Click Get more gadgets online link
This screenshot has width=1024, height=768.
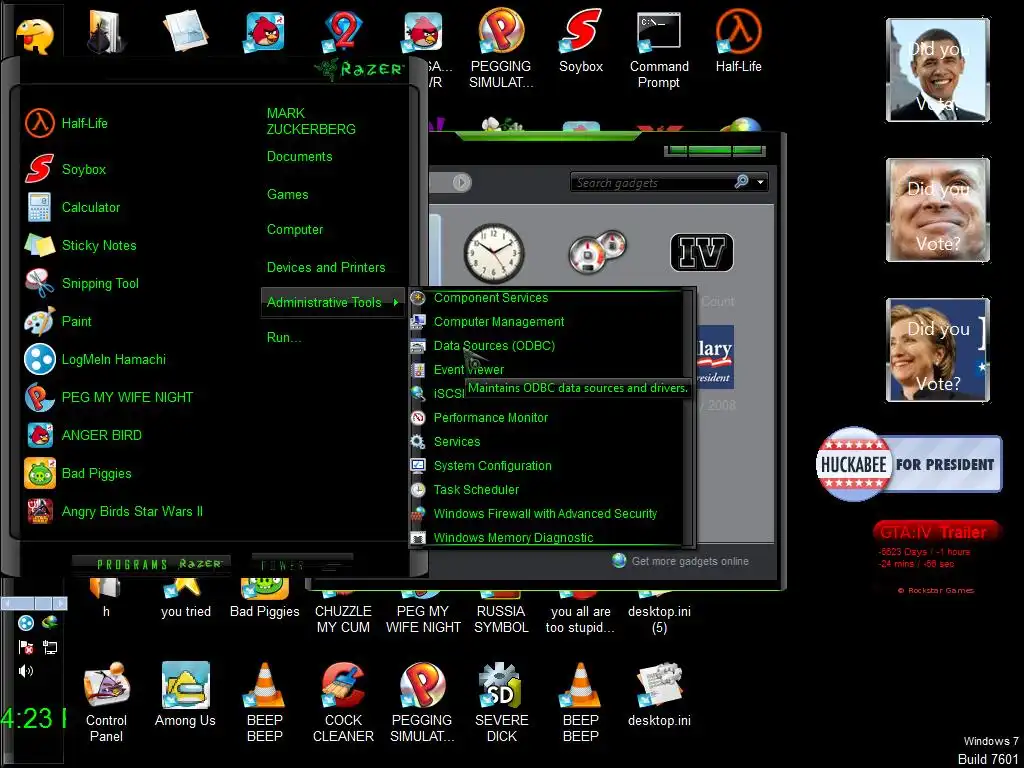(681, 561)
